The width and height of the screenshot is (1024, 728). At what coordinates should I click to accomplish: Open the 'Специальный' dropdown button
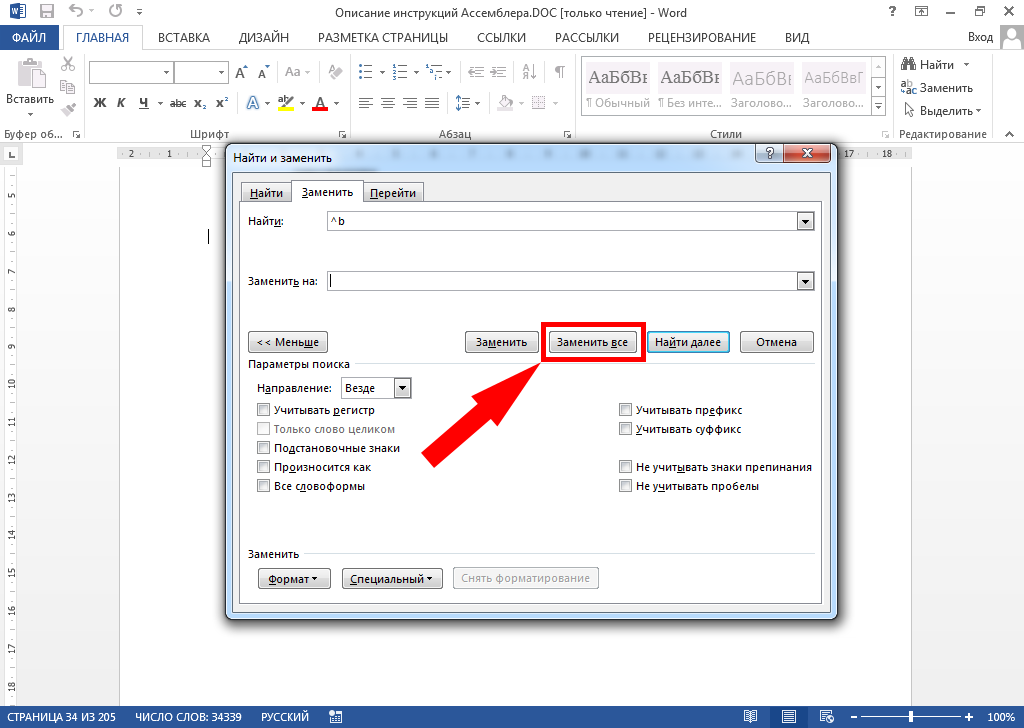click(x=392, y=579)
